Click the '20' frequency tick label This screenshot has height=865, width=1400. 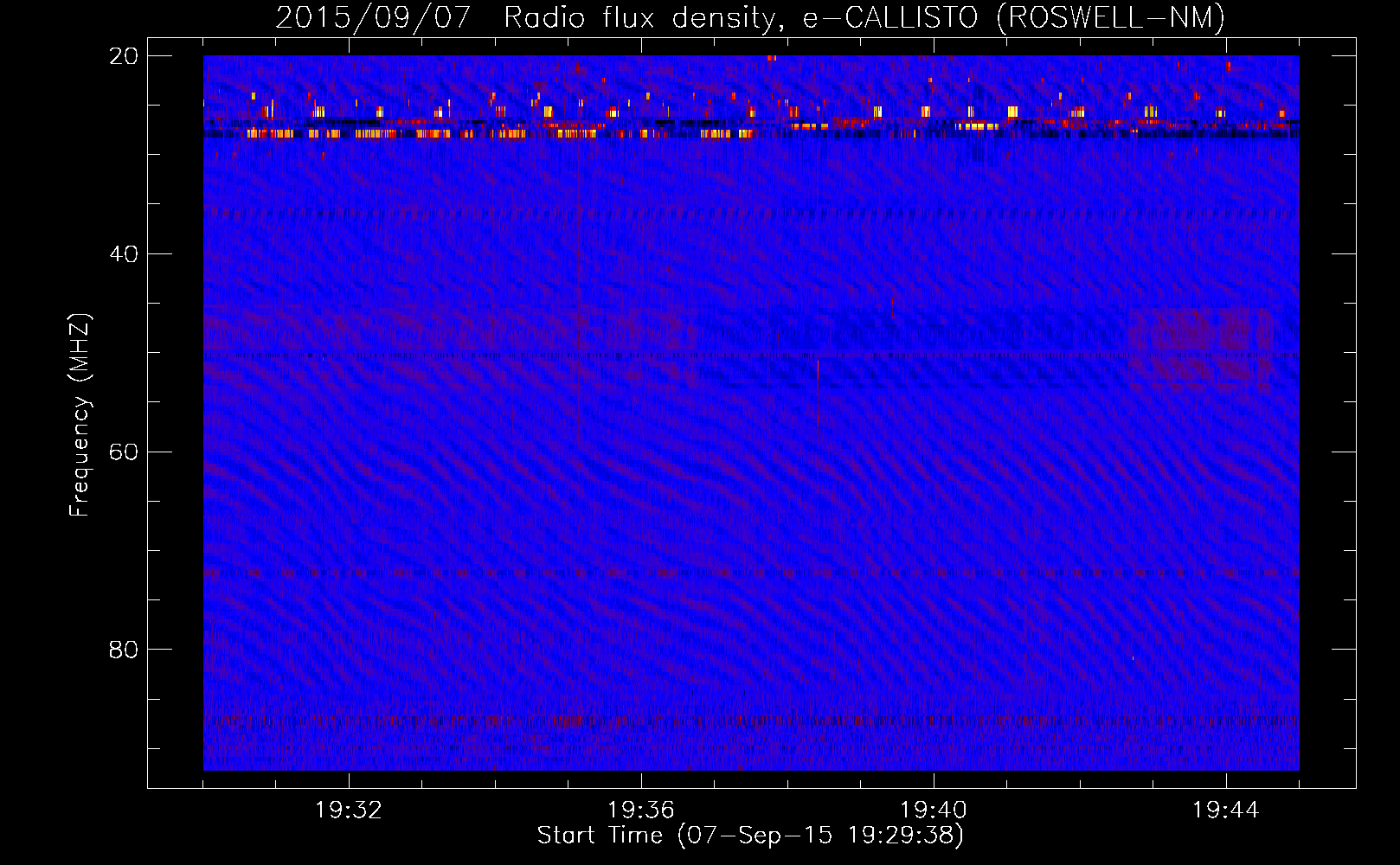[x=124, y=56]
